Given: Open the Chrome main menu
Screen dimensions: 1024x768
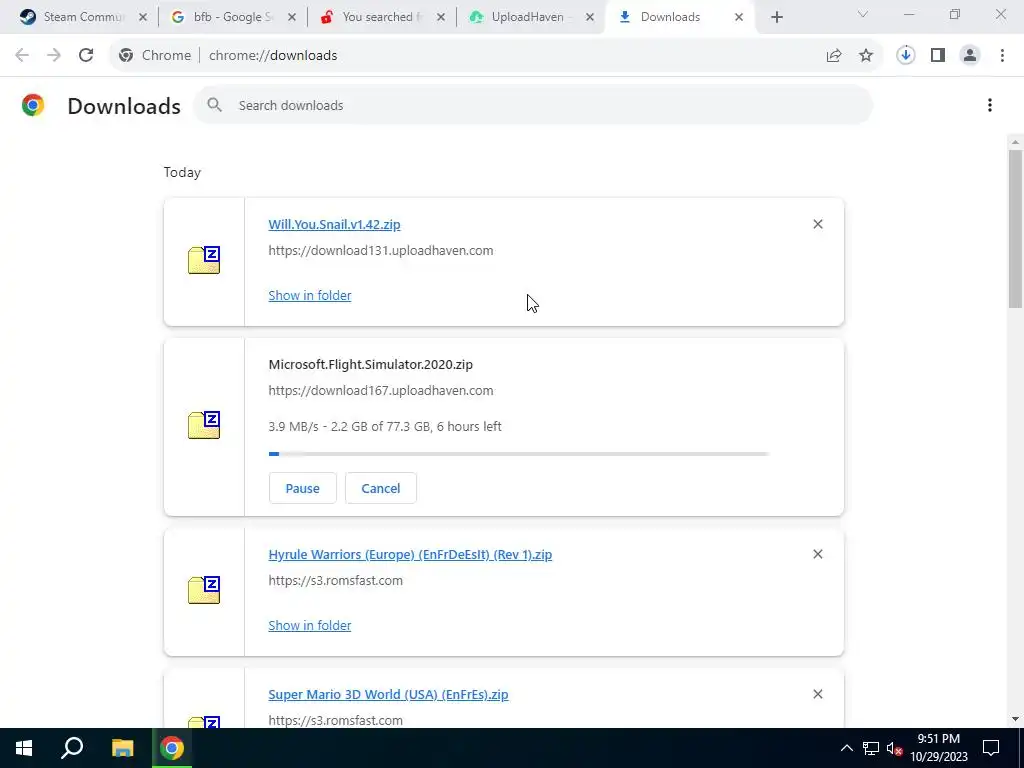Looking at the screenshot, I should coord(1002,56).
